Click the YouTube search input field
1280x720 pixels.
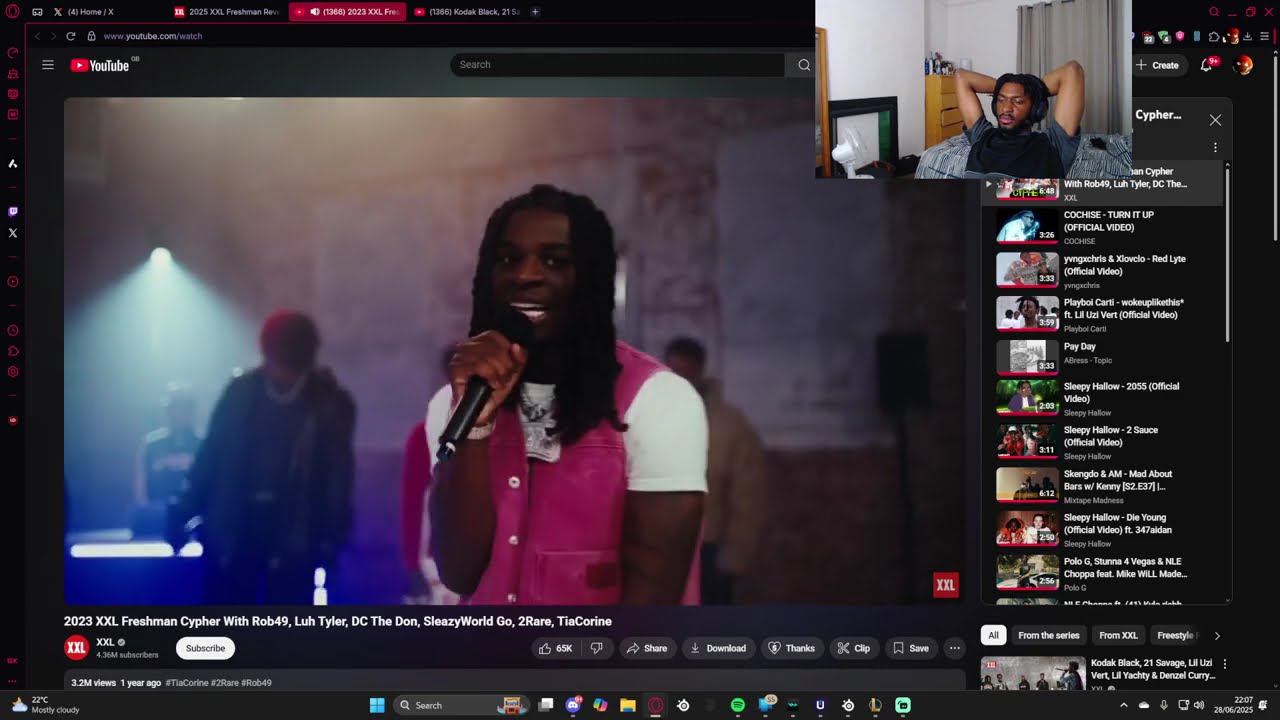coord(617,65)
